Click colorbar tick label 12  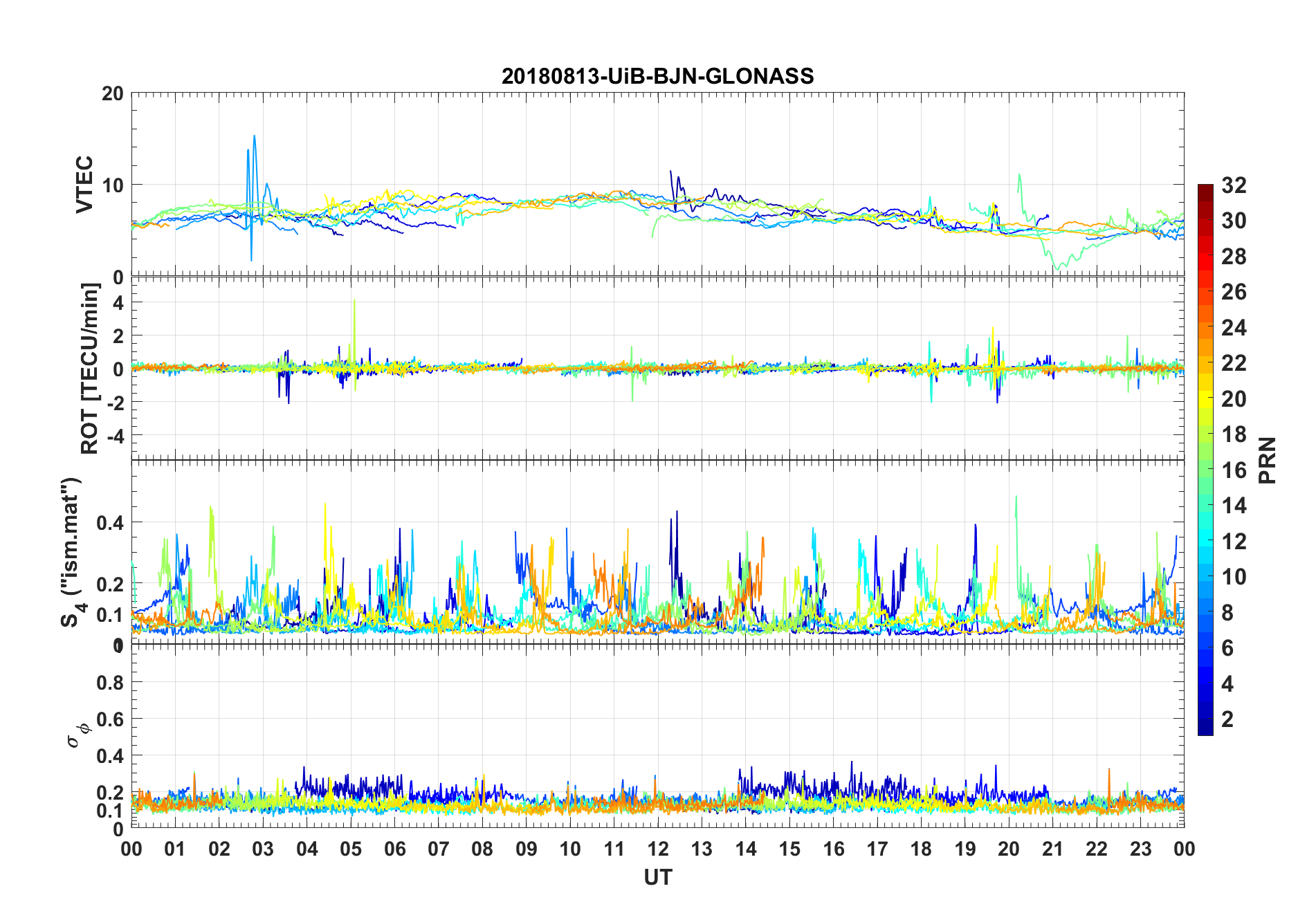pyautogui.click(x=1234, y=541)
